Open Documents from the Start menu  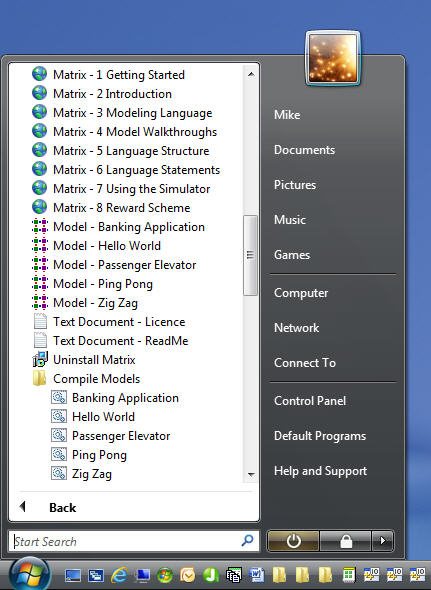tap(304, 150)
